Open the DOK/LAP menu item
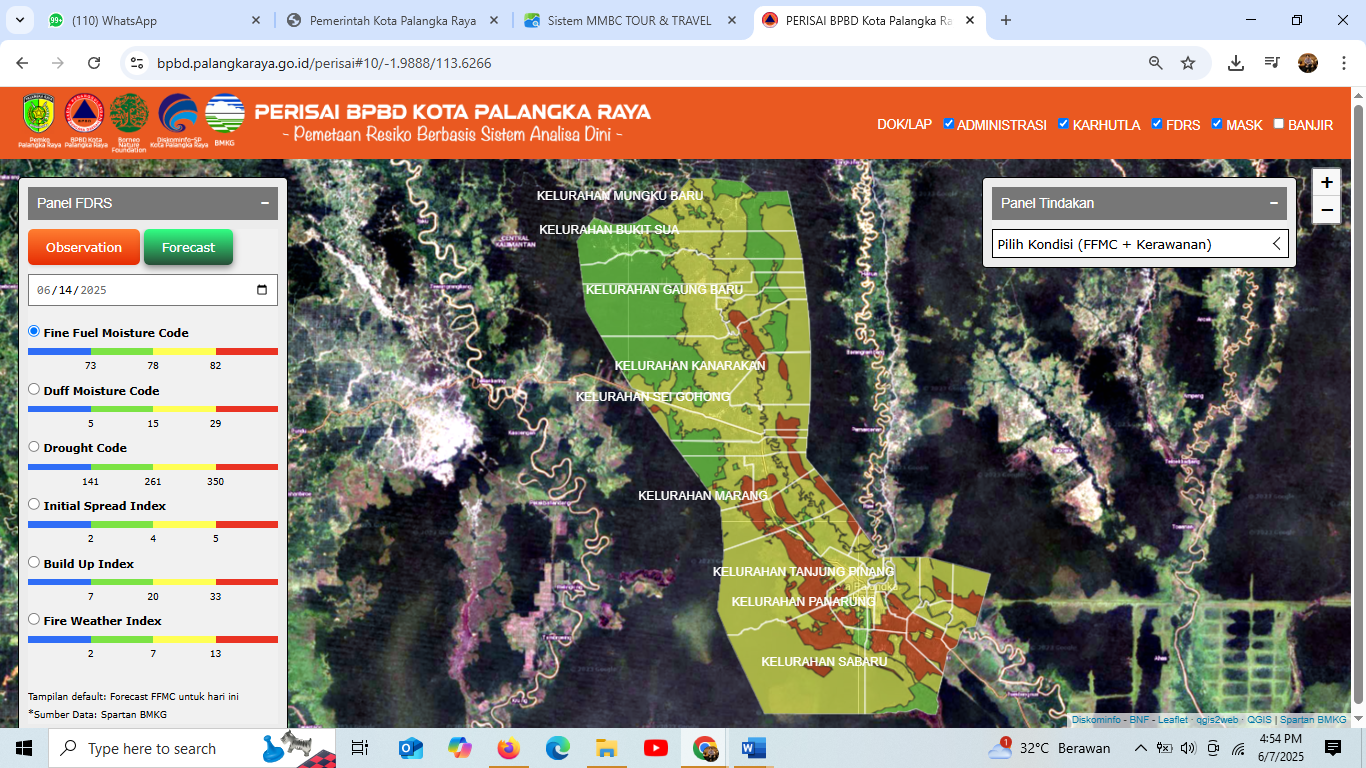This screenshot has width=1366, height=768. pos(904,125)
